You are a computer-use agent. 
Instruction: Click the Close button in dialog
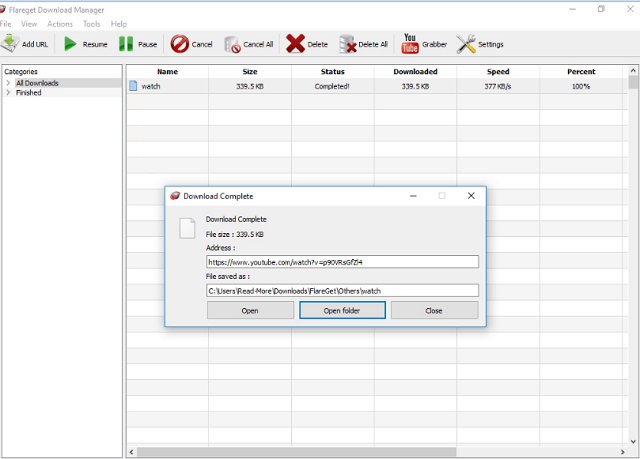point(434,310)
